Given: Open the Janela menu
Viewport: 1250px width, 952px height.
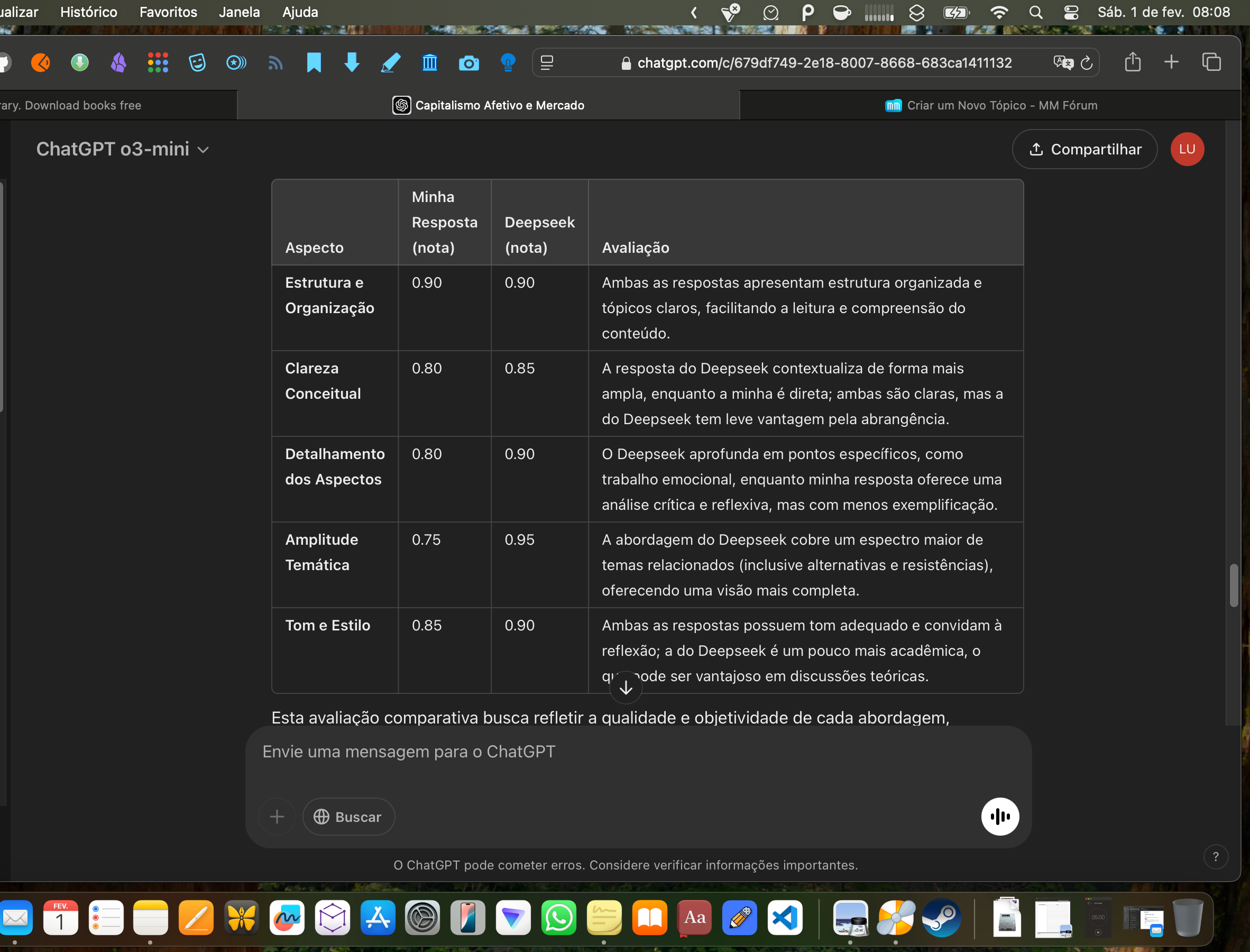Looking at the screenshot, I should [239, 12].
